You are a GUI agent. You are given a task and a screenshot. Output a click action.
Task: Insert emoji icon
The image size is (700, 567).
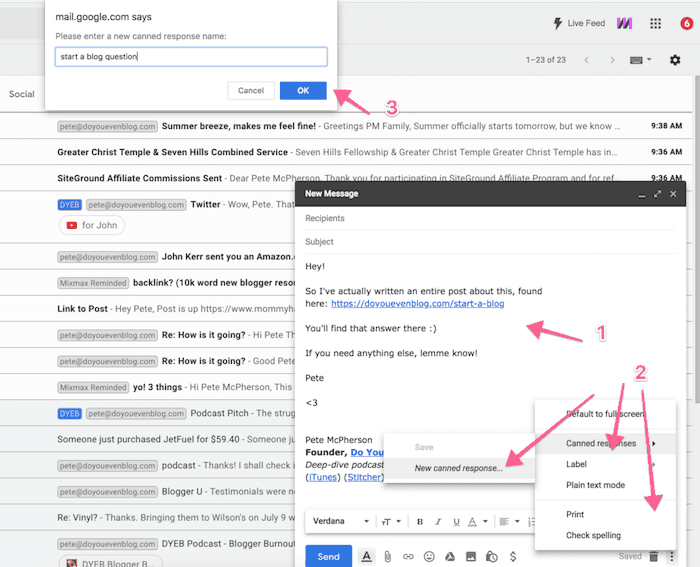coord(429,557)
